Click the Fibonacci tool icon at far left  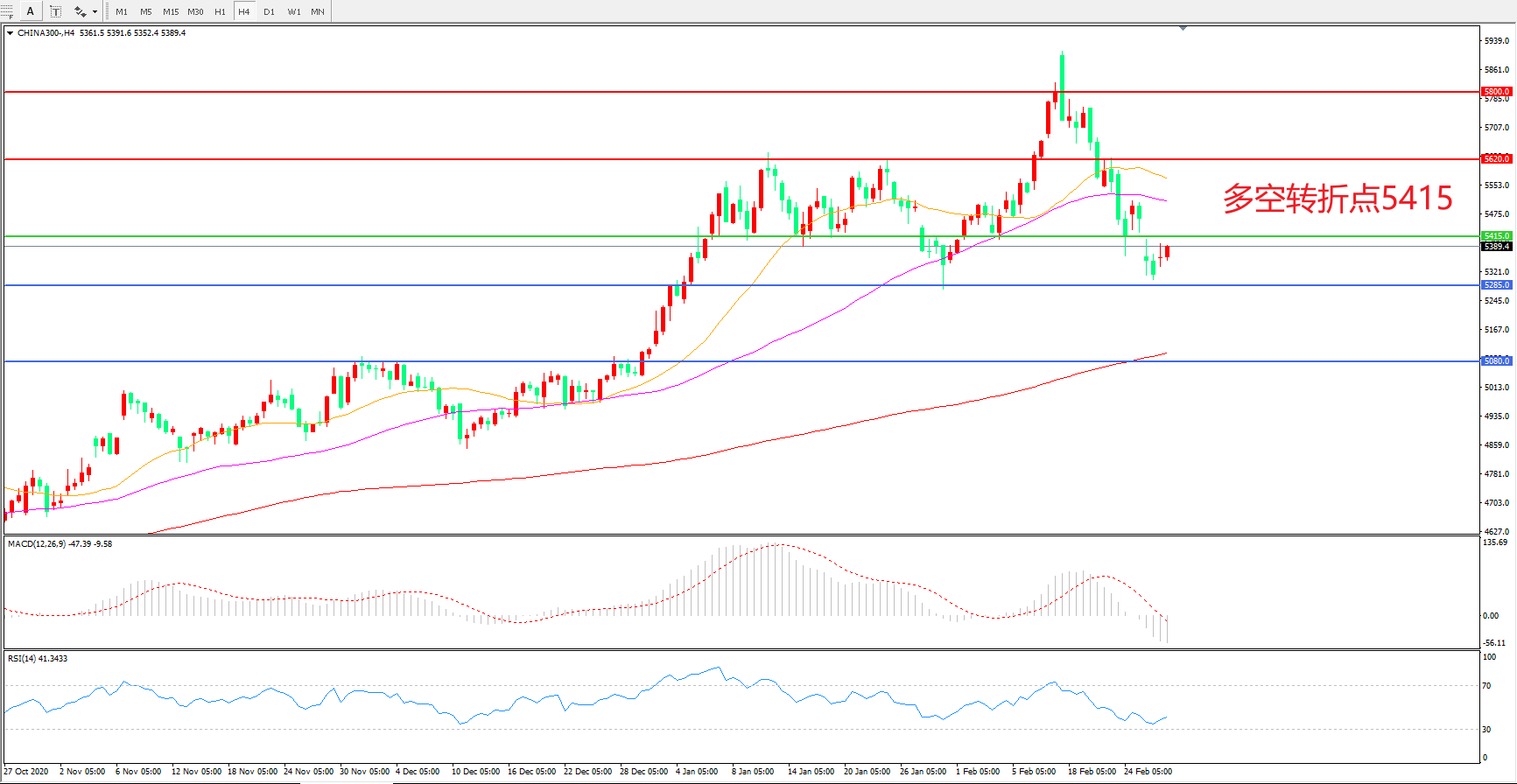pyautogui.click(x=6, y=11)
